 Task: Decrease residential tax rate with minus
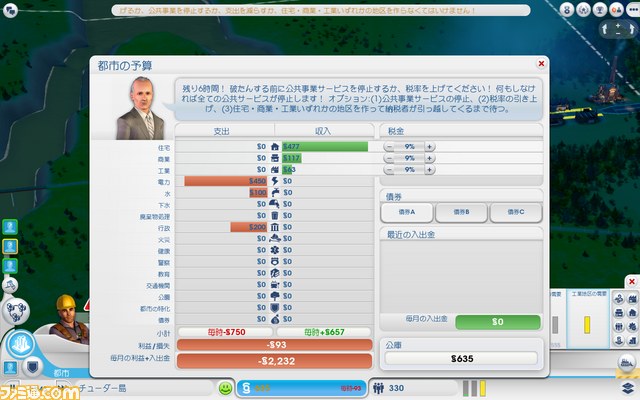point(389,147)
